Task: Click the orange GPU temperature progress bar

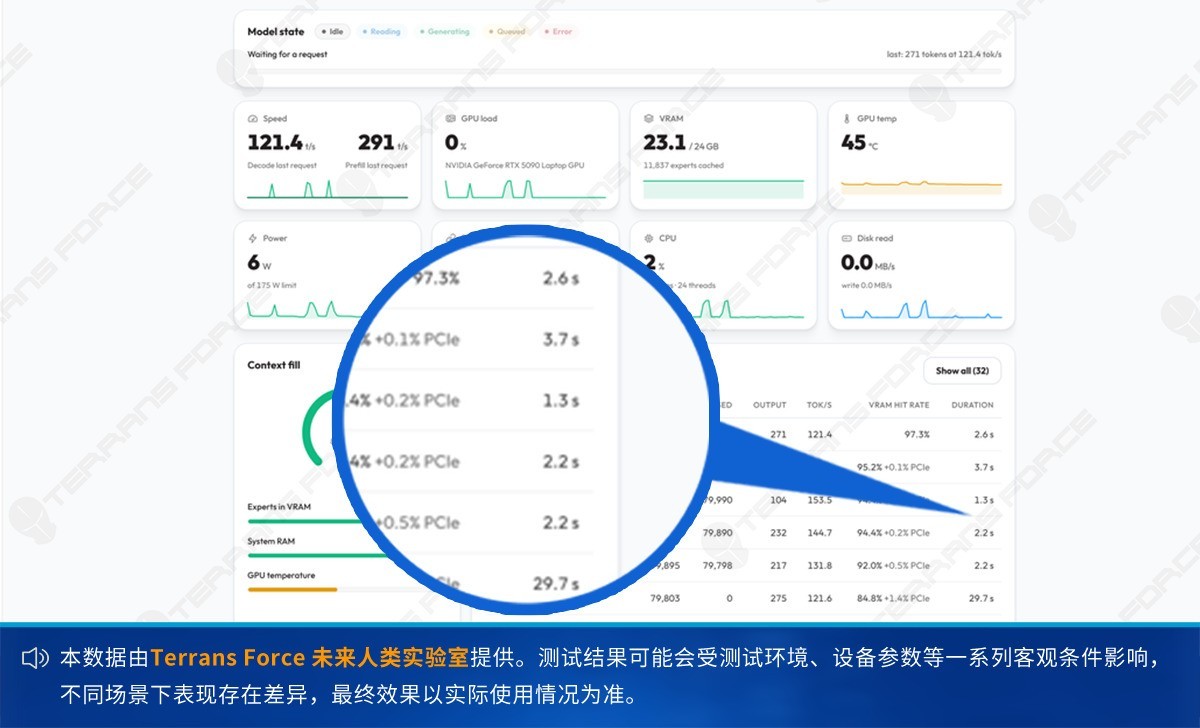Action: pyautogui.click(x=292, y=589)
